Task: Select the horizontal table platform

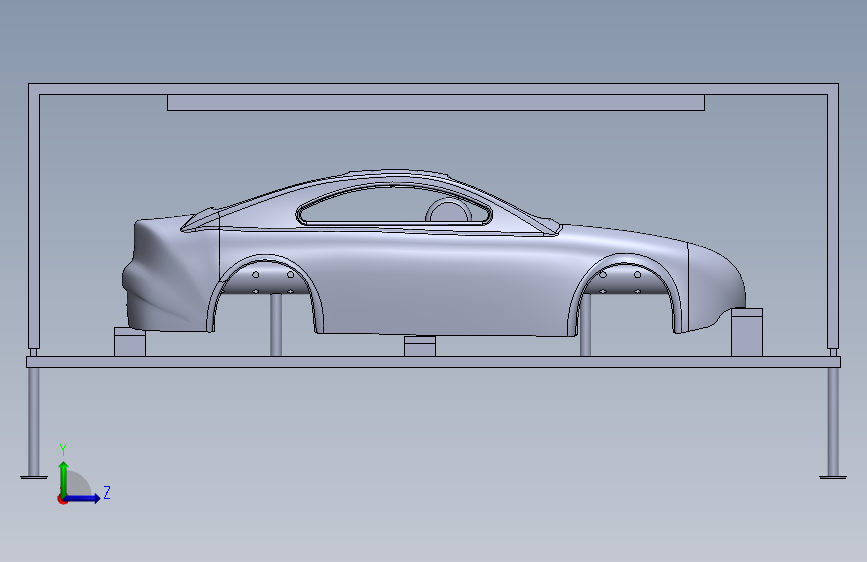Action: tap(434, 362)
